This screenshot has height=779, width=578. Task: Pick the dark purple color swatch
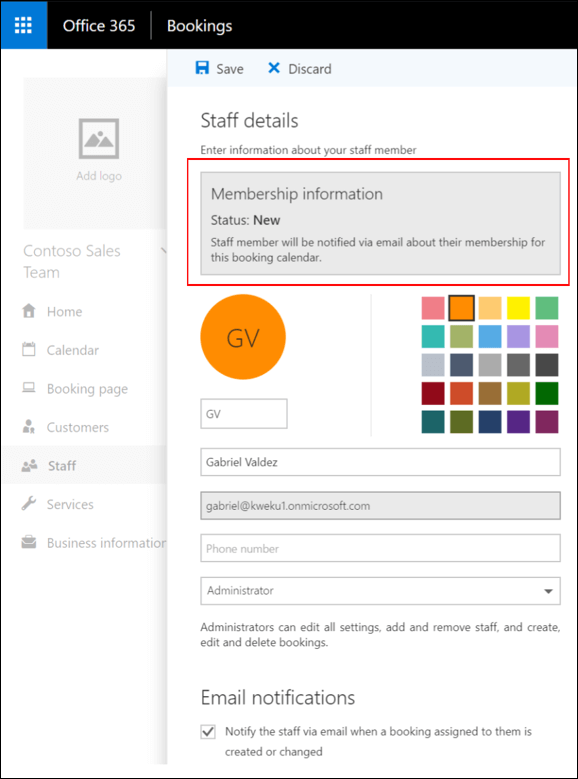click(x=518, y=422)
